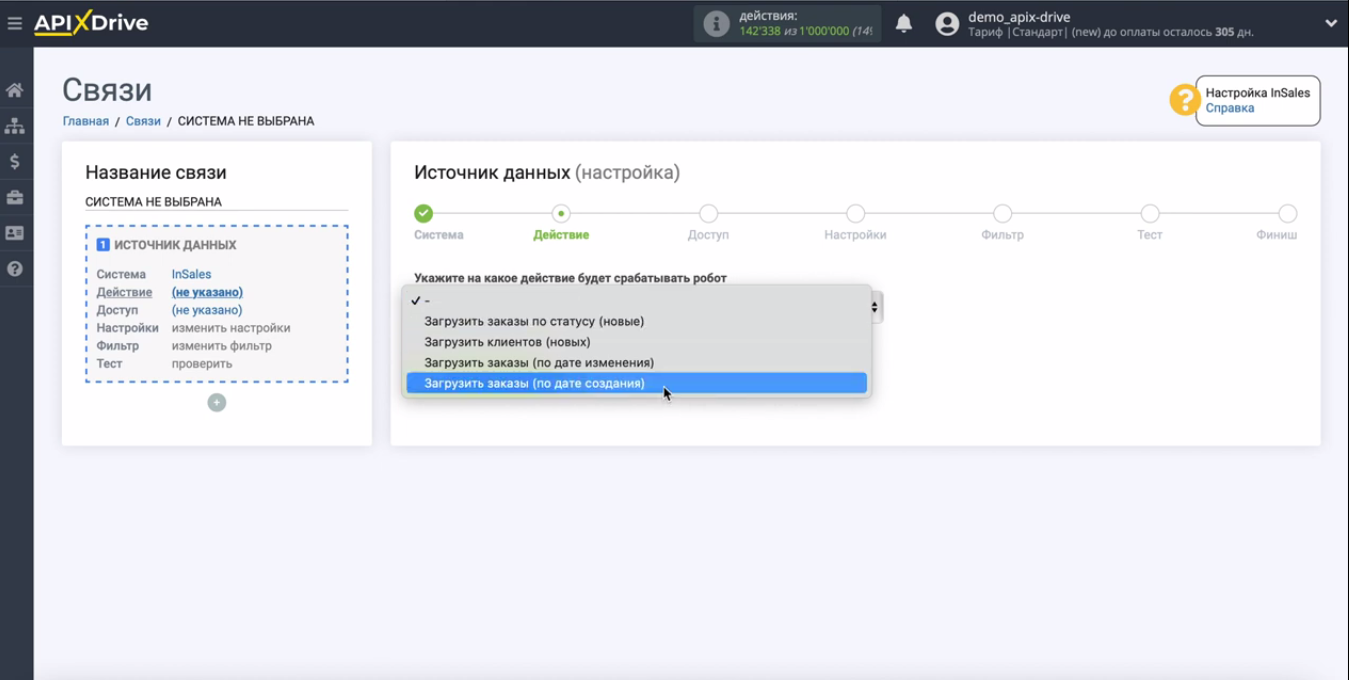
Task: Click the orange question mark help icon
Action: coord(1185,100)
